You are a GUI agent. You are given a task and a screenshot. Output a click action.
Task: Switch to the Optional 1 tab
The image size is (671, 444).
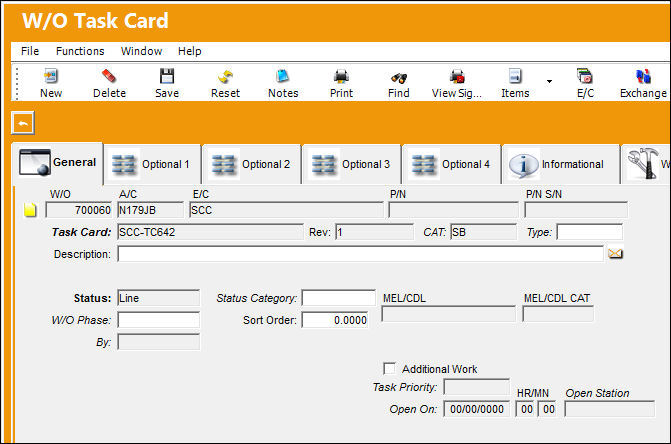click(x=152, y=165)
